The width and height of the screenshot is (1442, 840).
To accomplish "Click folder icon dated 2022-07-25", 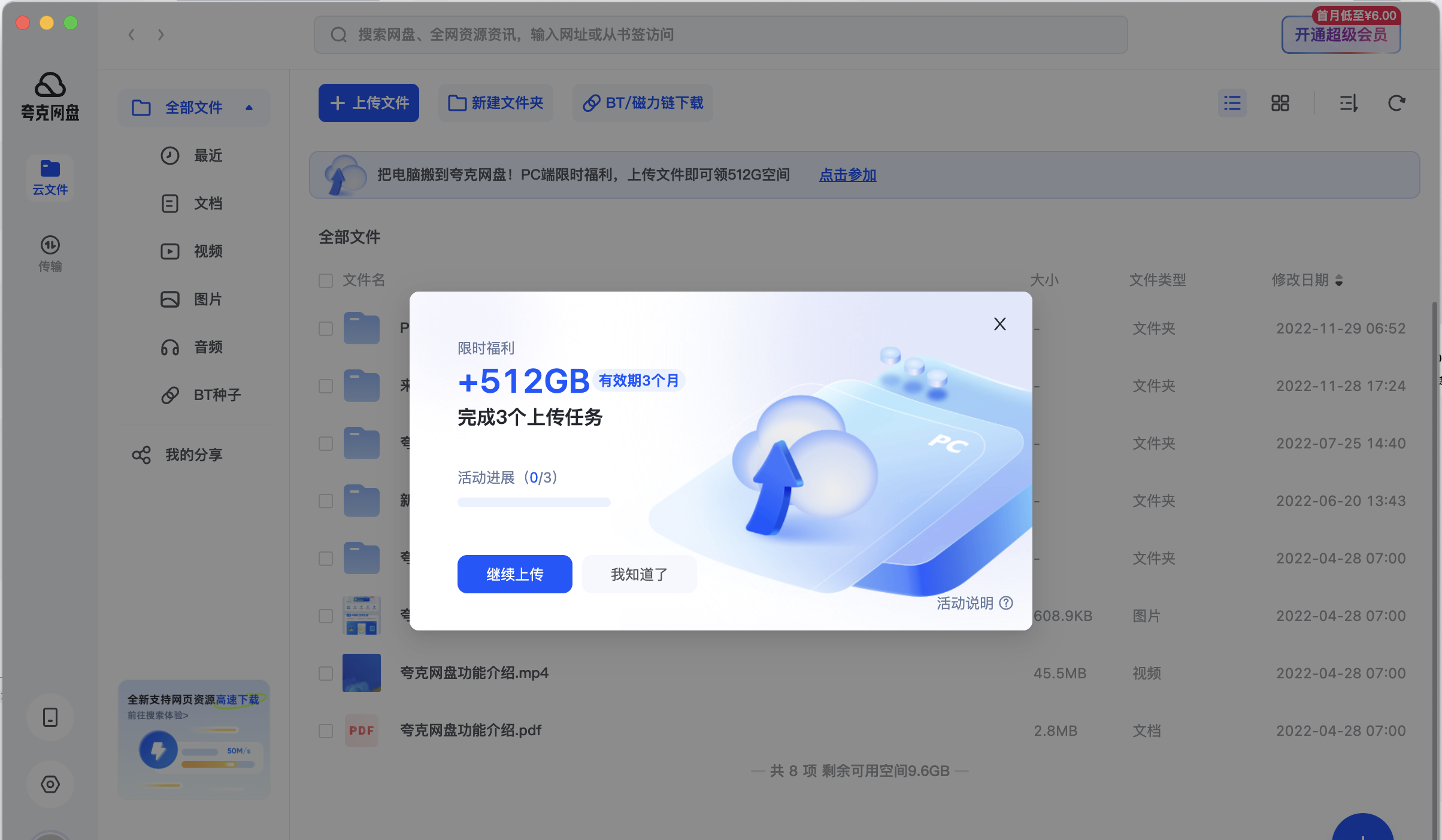I will (362, 443).
